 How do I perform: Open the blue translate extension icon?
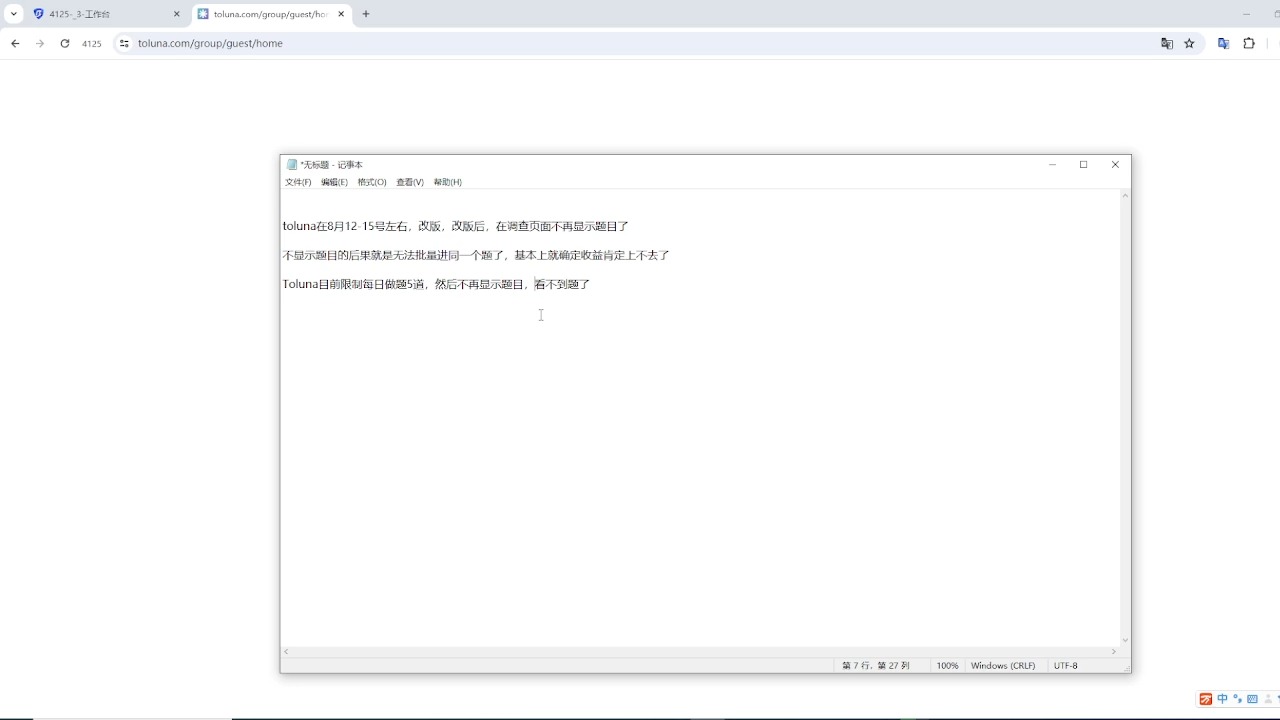coord(1223,43)
